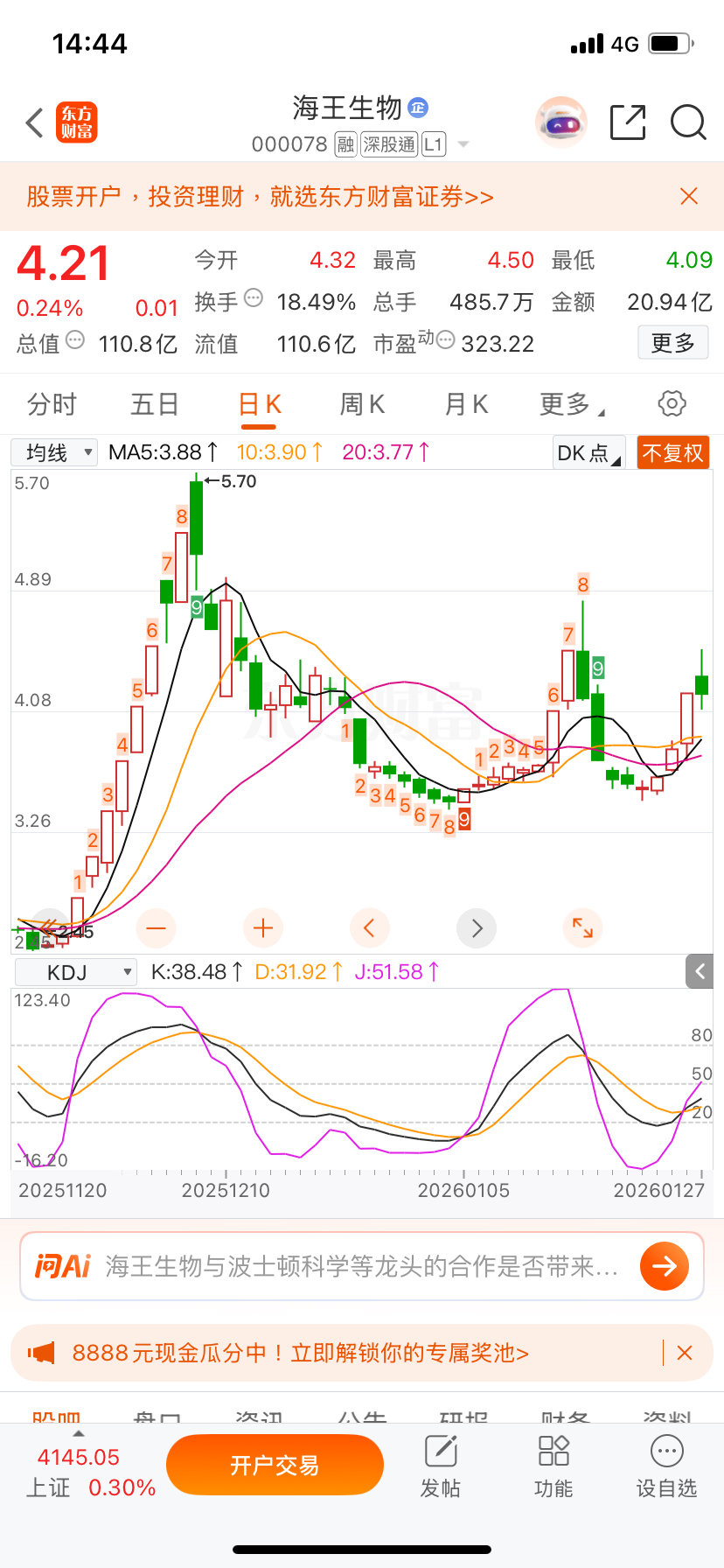Viewport: 724px width, 1568px height.
Task: Submit AI question orange arrow button
Action: pyautogui.click(x=665, y=1265)
